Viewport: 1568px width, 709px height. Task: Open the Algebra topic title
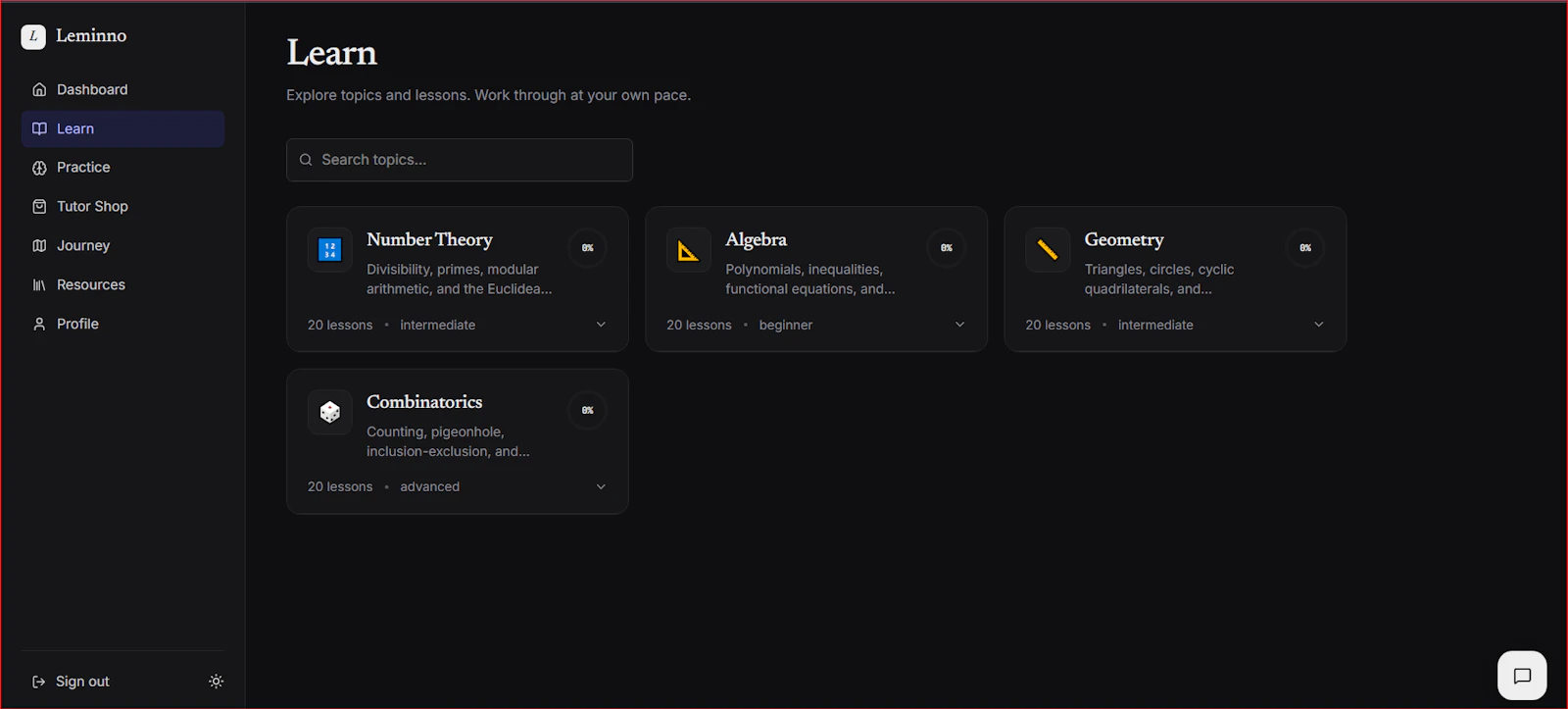coord(756,239)
